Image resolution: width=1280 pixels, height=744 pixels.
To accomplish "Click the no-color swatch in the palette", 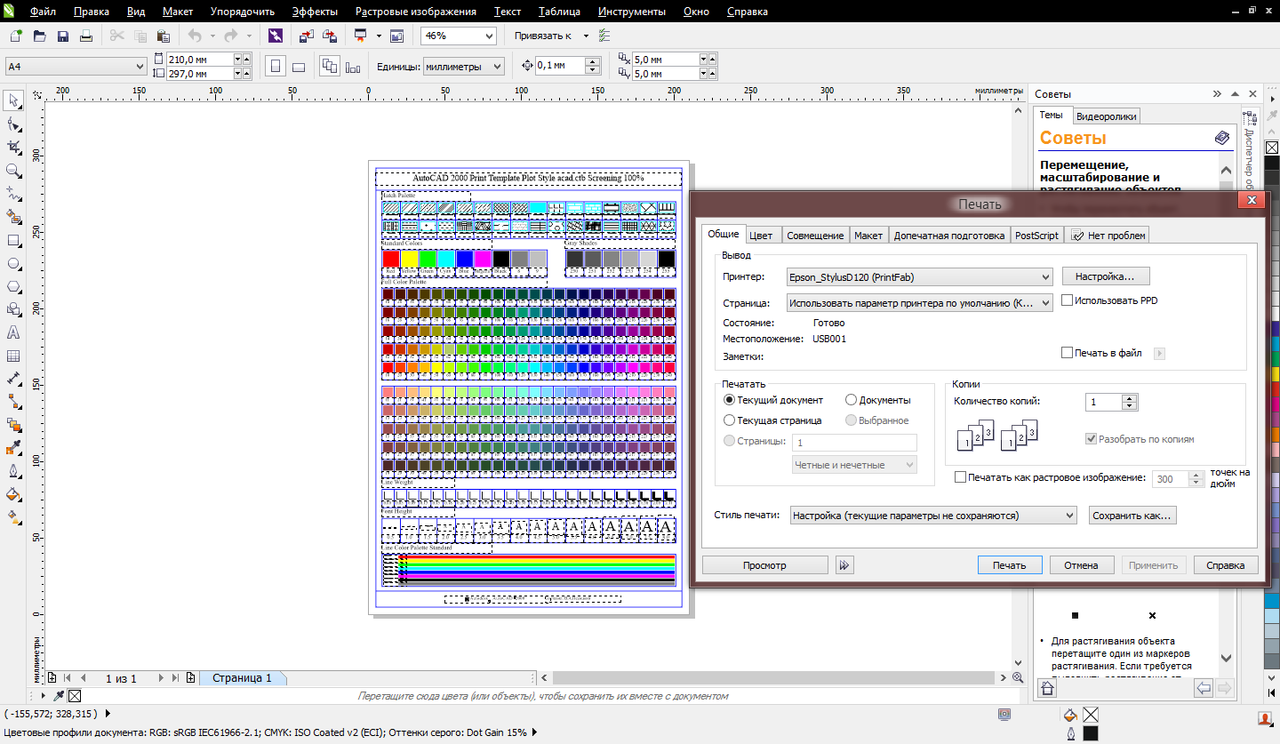I will tap(1272, 148).
